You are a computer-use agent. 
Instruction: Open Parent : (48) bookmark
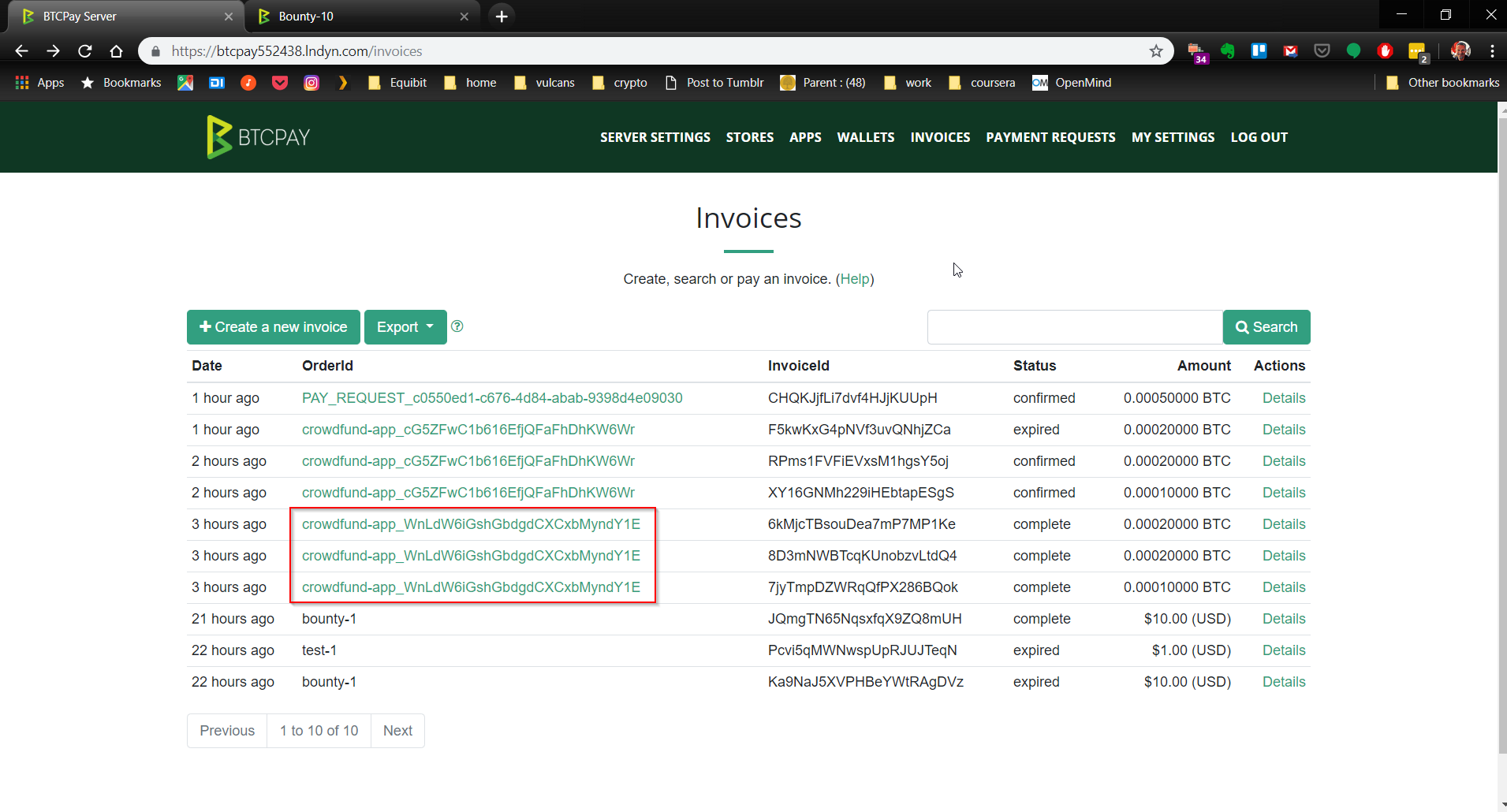[x=823, y=83]
